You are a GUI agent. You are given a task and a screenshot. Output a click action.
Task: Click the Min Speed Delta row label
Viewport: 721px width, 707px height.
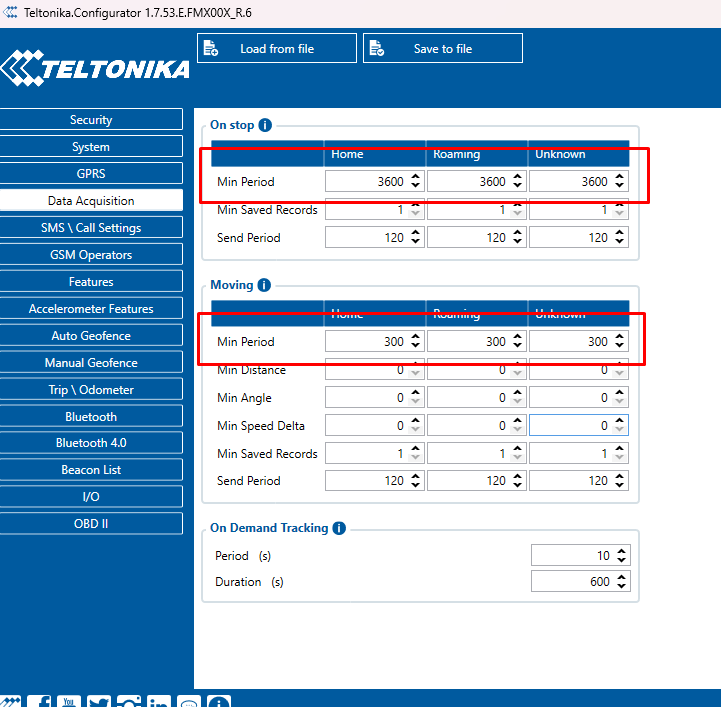[261, 426]
